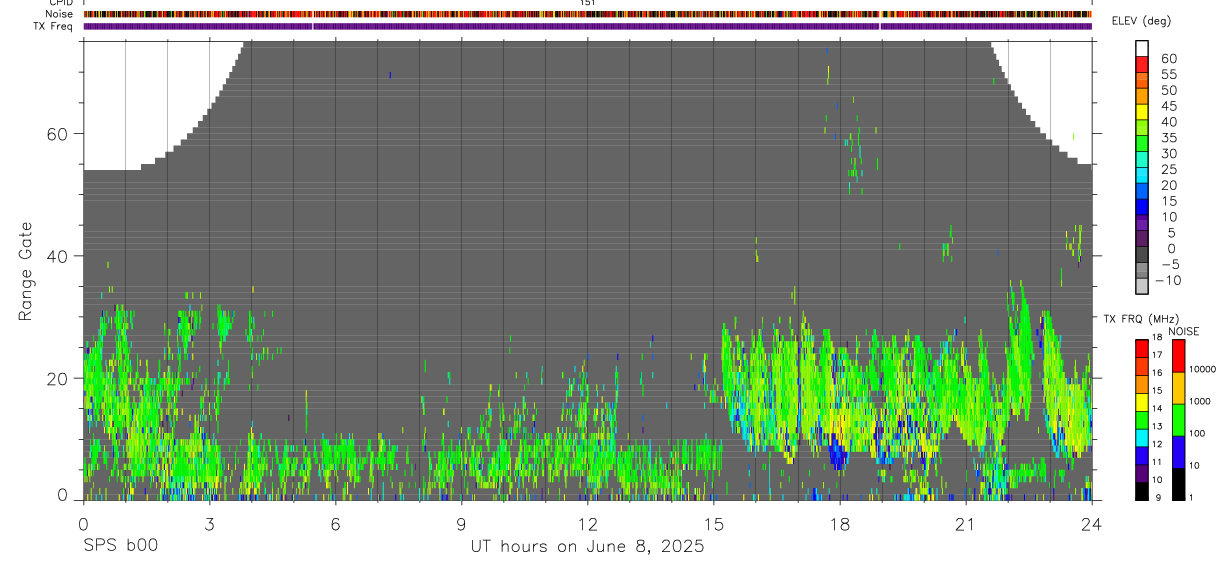Click the 'ELEV (deg)' colorbar title
The image size is (1228, 567).
(1141, 21)
